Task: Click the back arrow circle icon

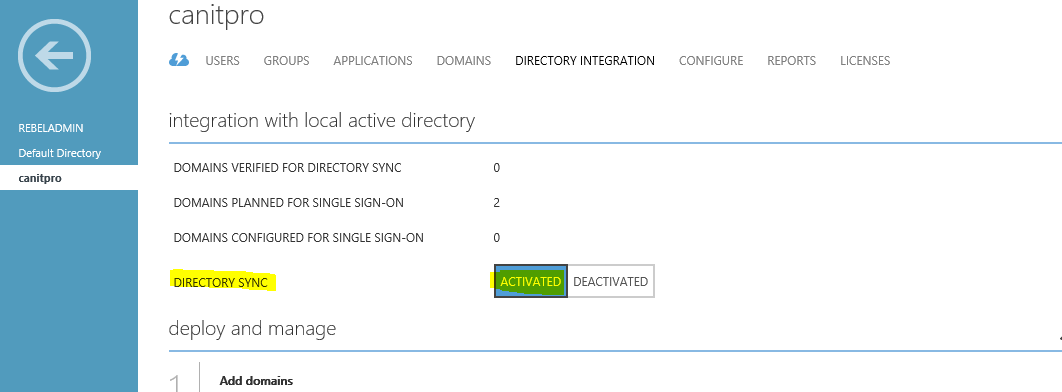Action: [54, 57]
